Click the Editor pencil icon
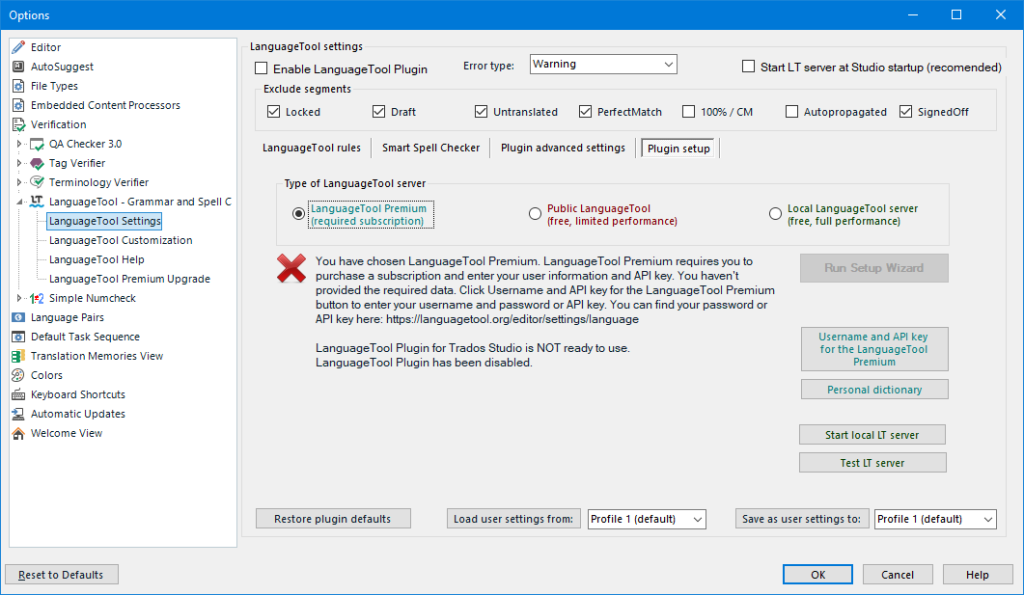The width and height of the screenshot is (1024, 595). coord(18,47)
